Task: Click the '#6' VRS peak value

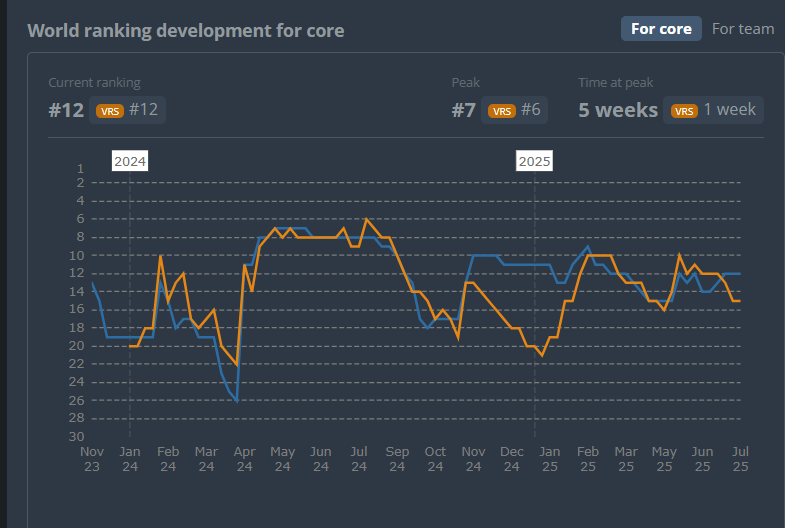Action: (531, 110)
